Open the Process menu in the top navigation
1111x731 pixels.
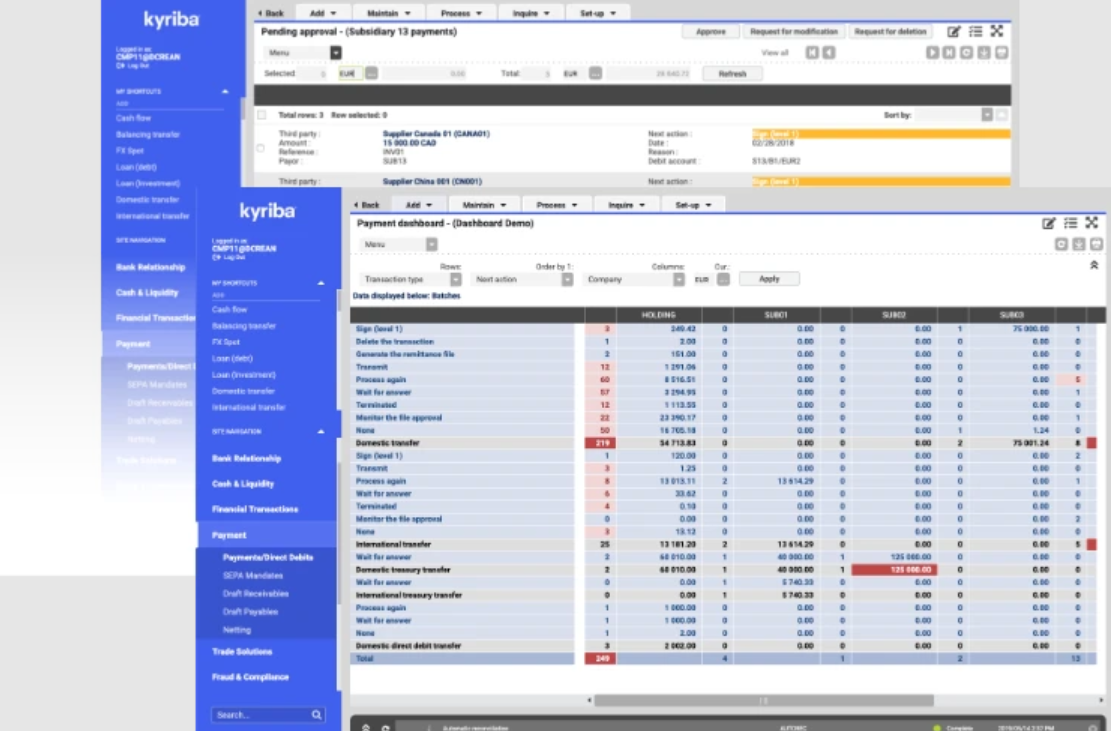(556, 204)
